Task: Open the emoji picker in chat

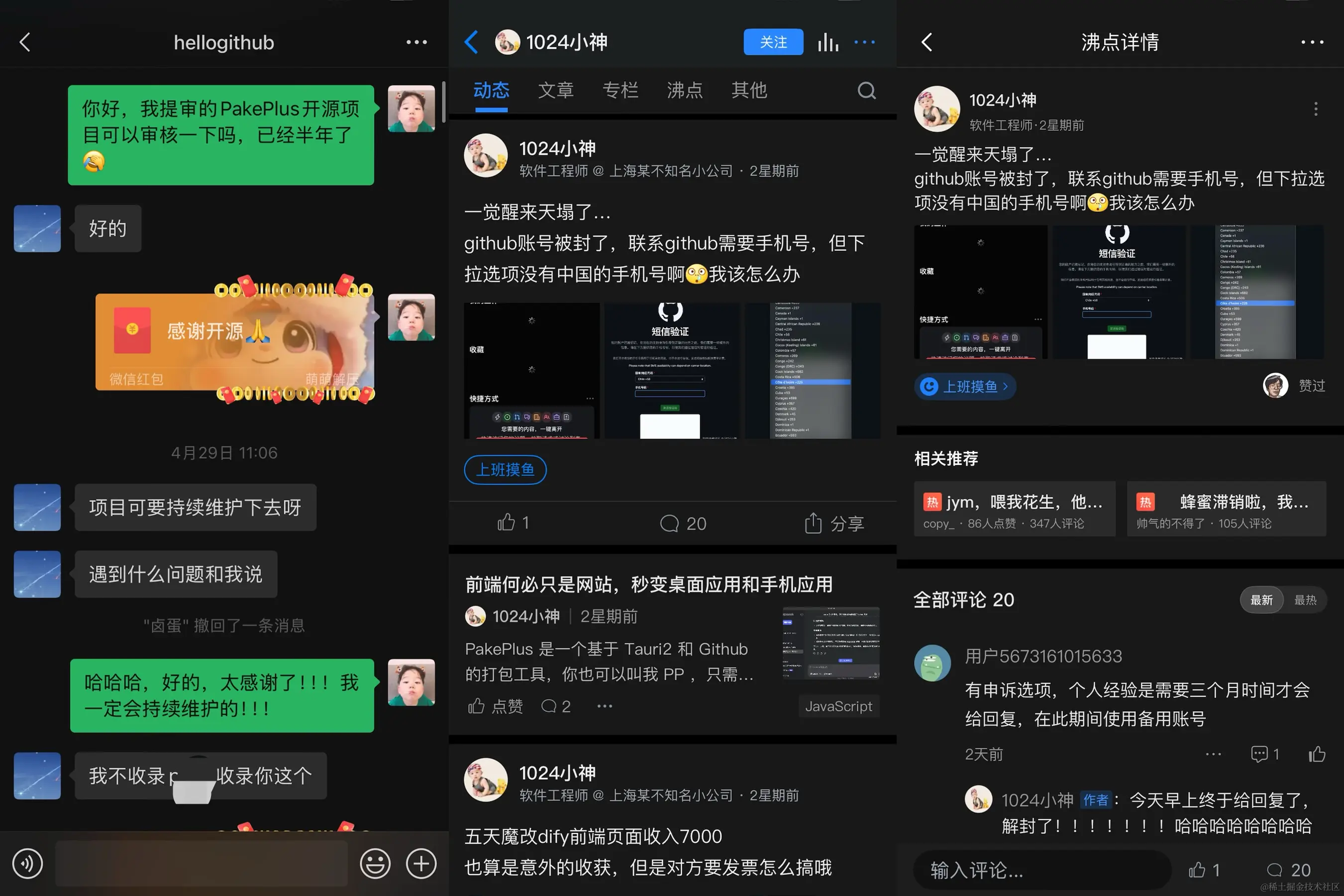Action: coord(375,864)
